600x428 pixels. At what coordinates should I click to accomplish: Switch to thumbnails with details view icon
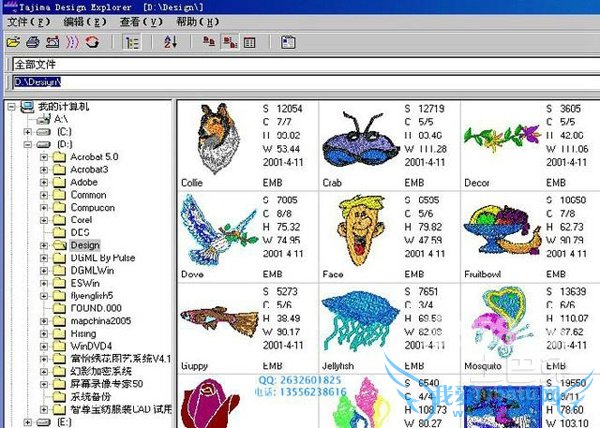click(x=230, y=42)
